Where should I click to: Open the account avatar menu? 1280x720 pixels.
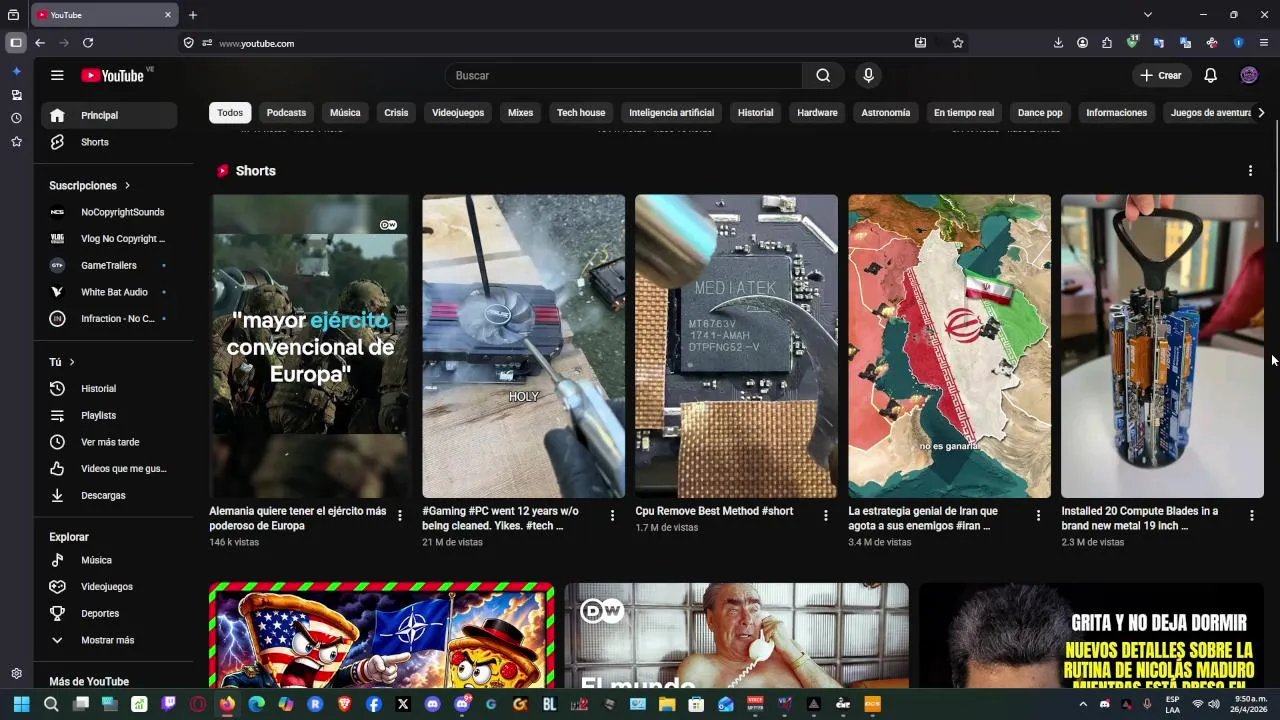pos(1249,75)
